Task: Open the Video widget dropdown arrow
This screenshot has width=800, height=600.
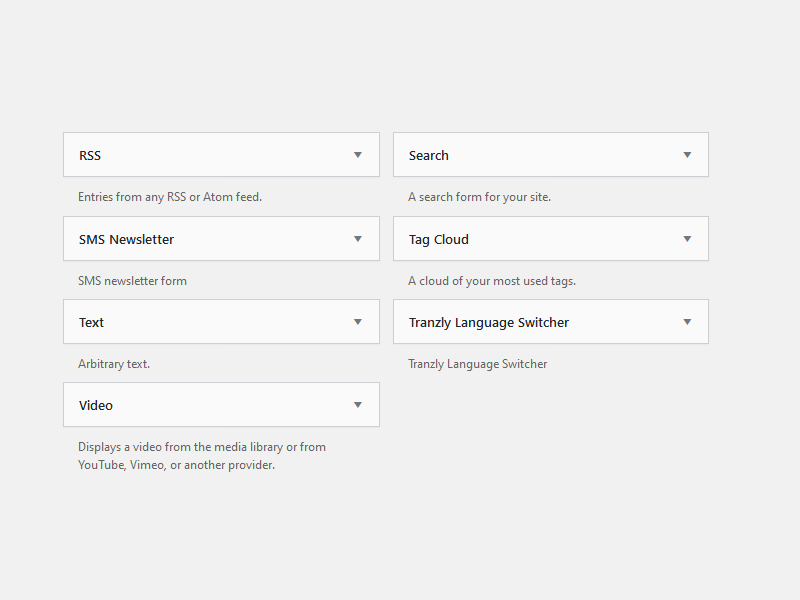Action: [x=358, y=405]
